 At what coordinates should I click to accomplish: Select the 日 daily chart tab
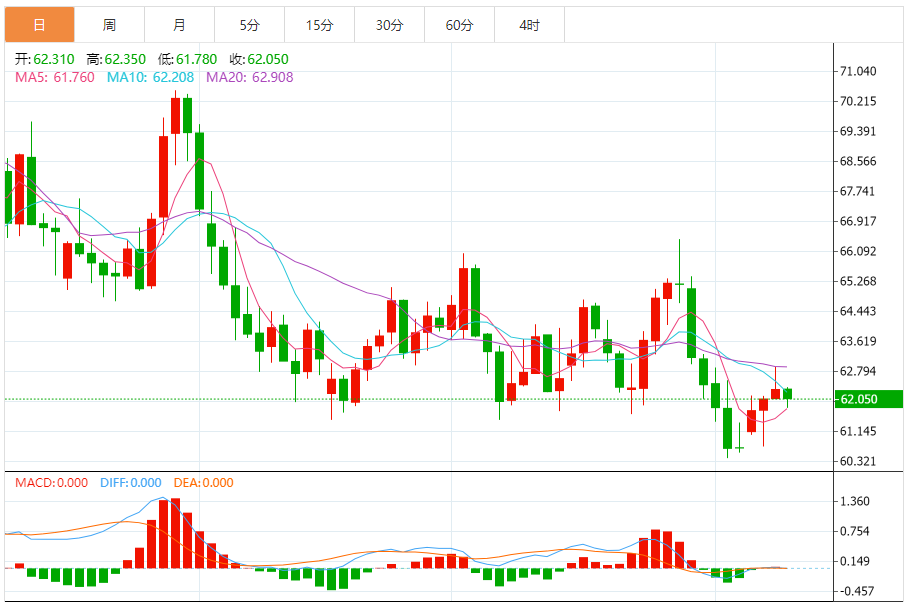[x=39, y=25]
